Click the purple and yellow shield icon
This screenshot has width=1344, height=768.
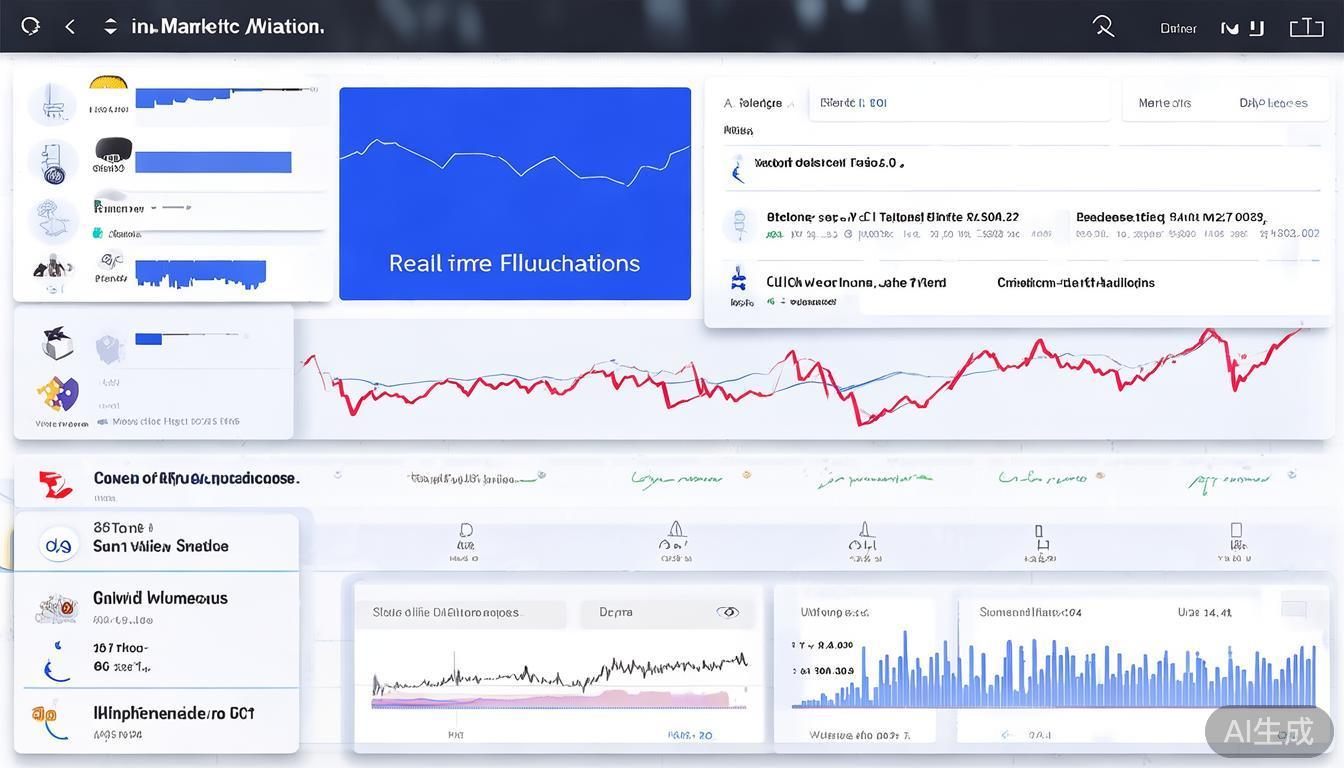(x=58, y=394)
